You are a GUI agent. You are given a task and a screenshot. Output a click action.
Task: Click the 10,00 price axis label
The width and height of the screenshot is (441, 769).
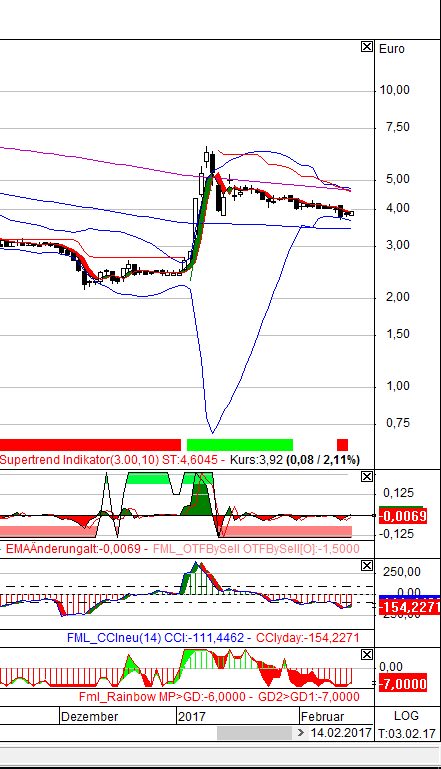[x=397, y=90]
